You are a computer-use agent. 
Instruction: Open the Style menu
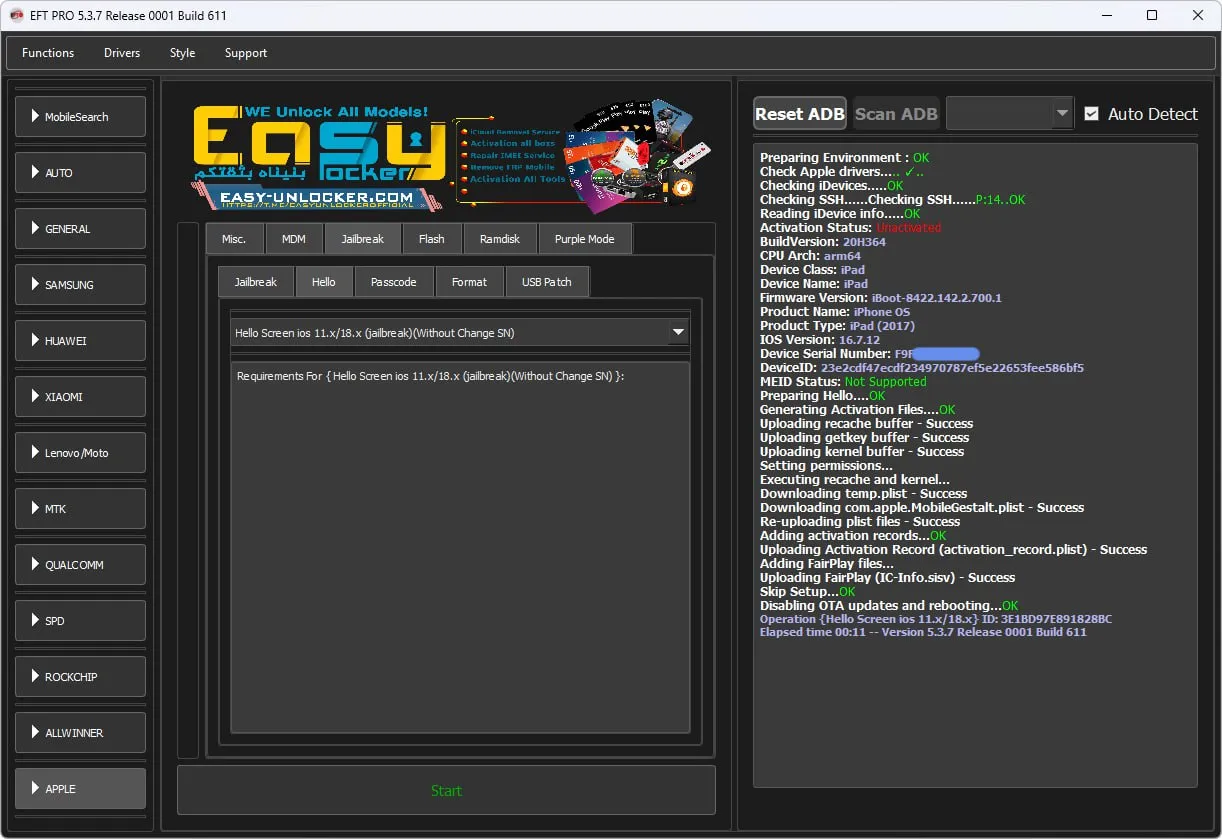point(182,53)
